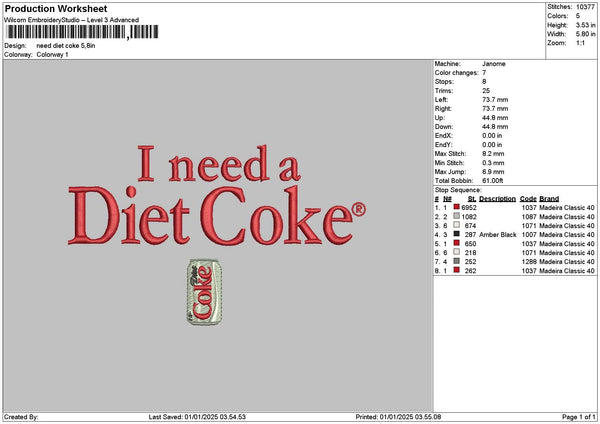The height and width of the screenshot is (424, 600).
Task: Click the 'N#' column header
Action: (x=447, y=199)
